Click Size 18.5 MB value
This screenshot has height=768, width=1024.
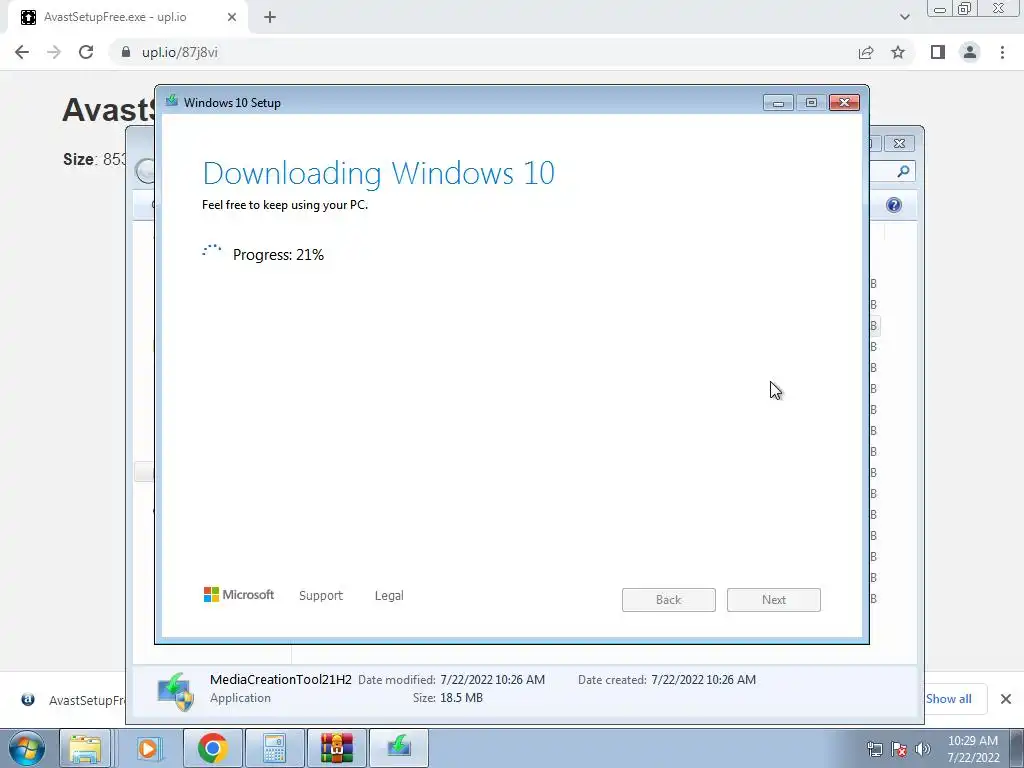click(461, 698)
